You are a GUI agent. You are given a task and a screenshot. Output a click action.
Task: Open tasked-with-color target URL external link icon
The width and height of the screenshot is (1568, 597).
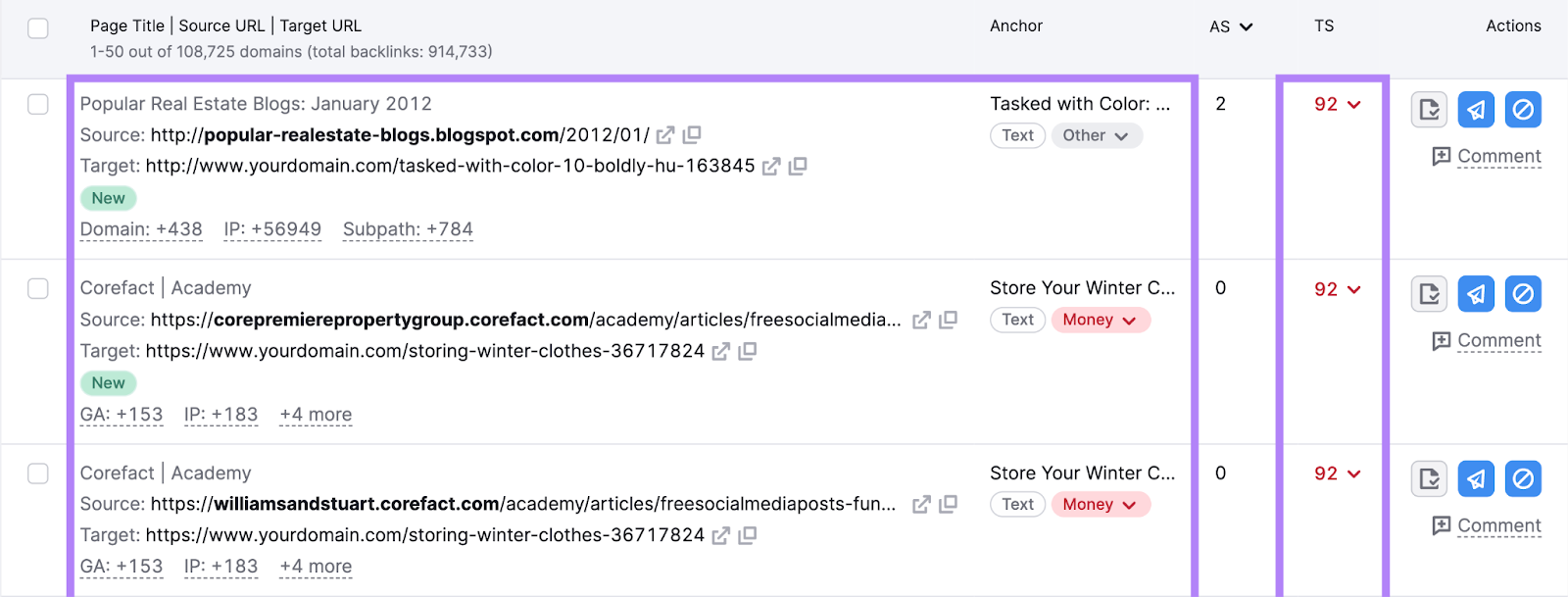tap(771, 167)
